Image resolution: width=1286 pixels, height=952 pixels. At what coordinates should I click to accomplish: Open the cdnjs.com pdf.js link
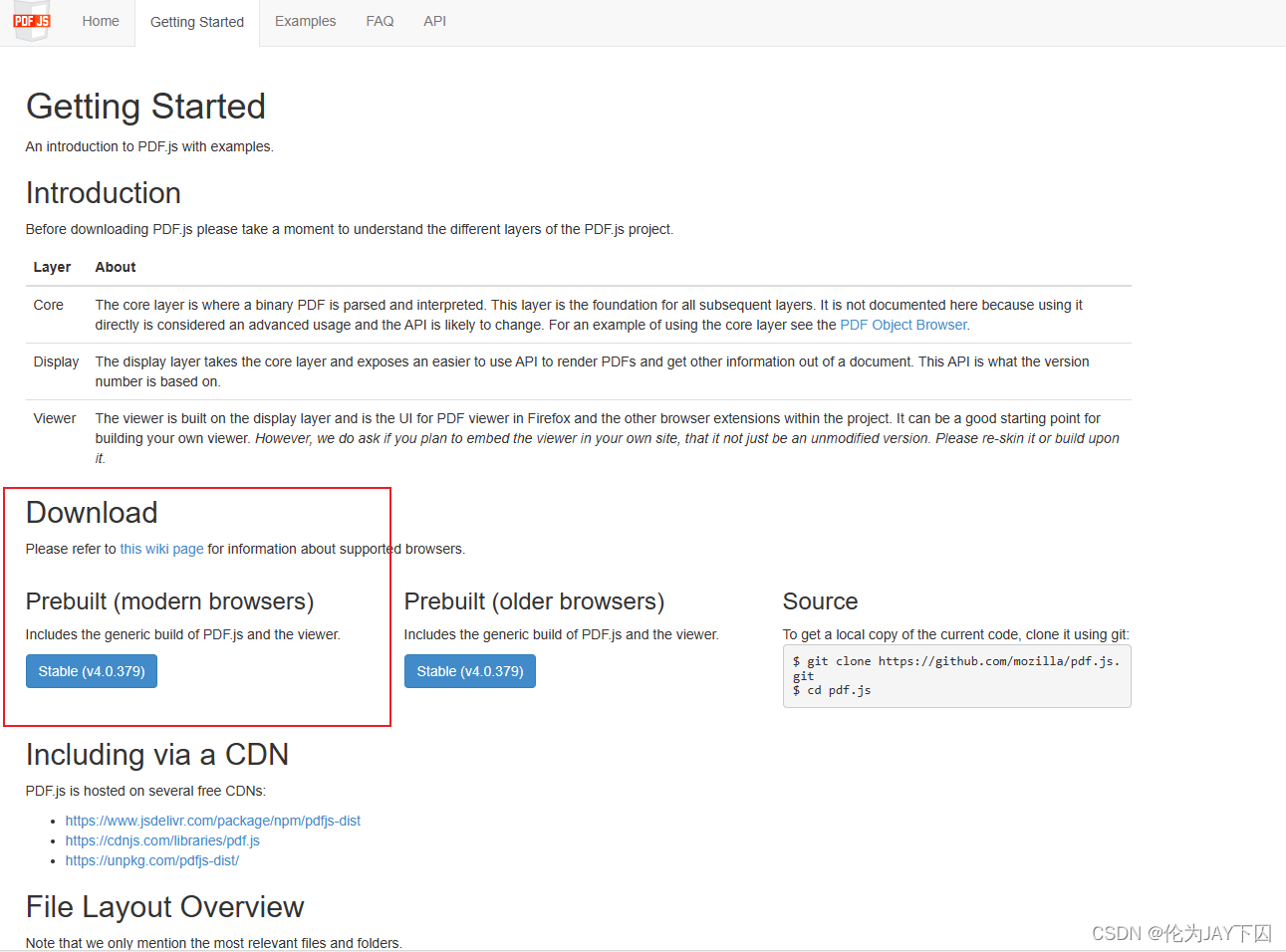click(162, 840)
